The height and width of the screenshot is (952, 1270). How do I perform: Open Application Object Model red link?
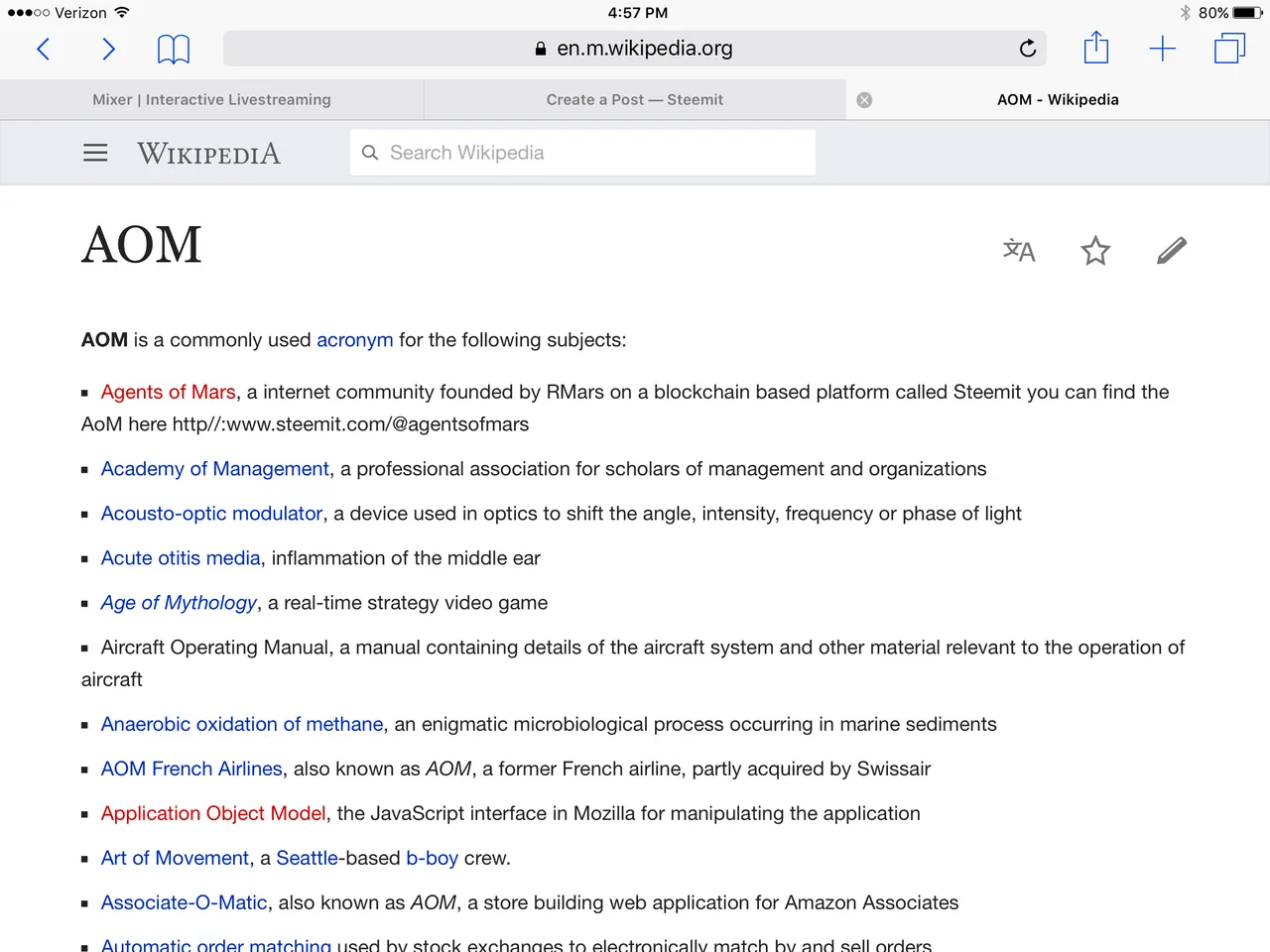click(x=213, y=814)
